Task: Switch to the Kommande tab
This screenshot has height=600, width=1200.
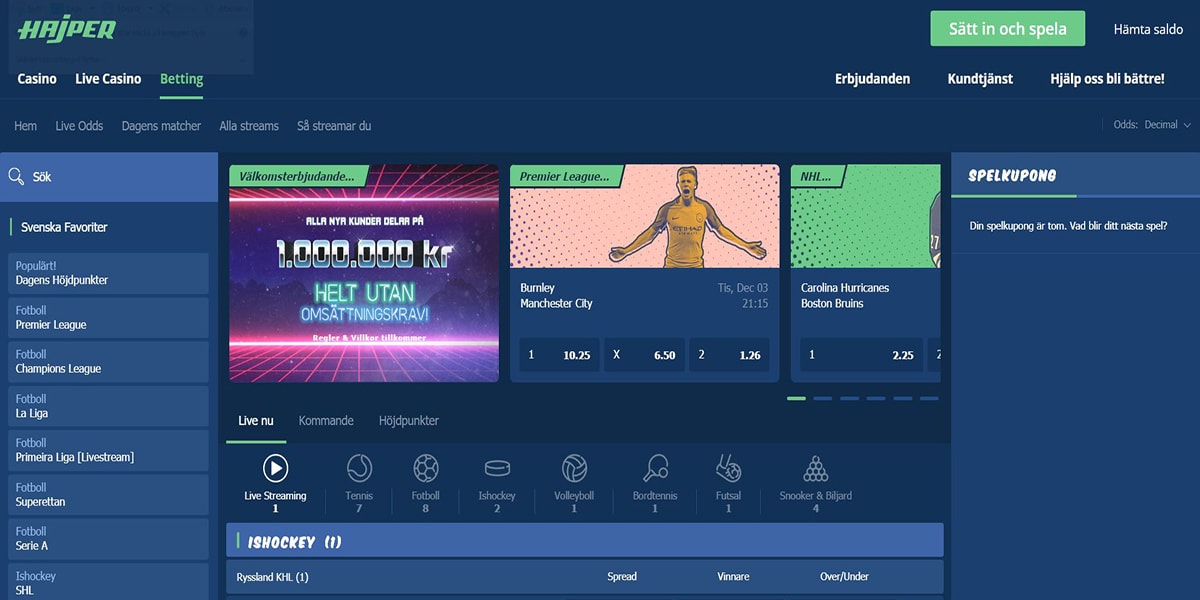Action: tap(326, 421)
